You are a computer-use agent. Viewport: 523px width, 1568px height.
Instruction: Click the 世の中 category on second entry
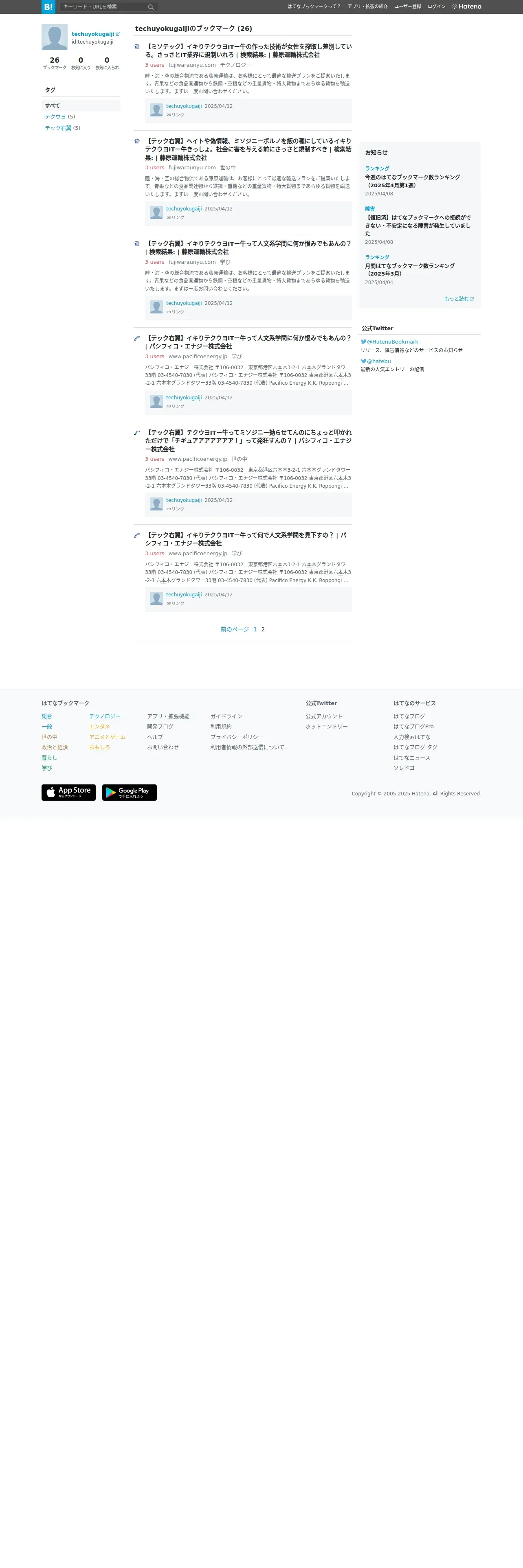point(228,167)
